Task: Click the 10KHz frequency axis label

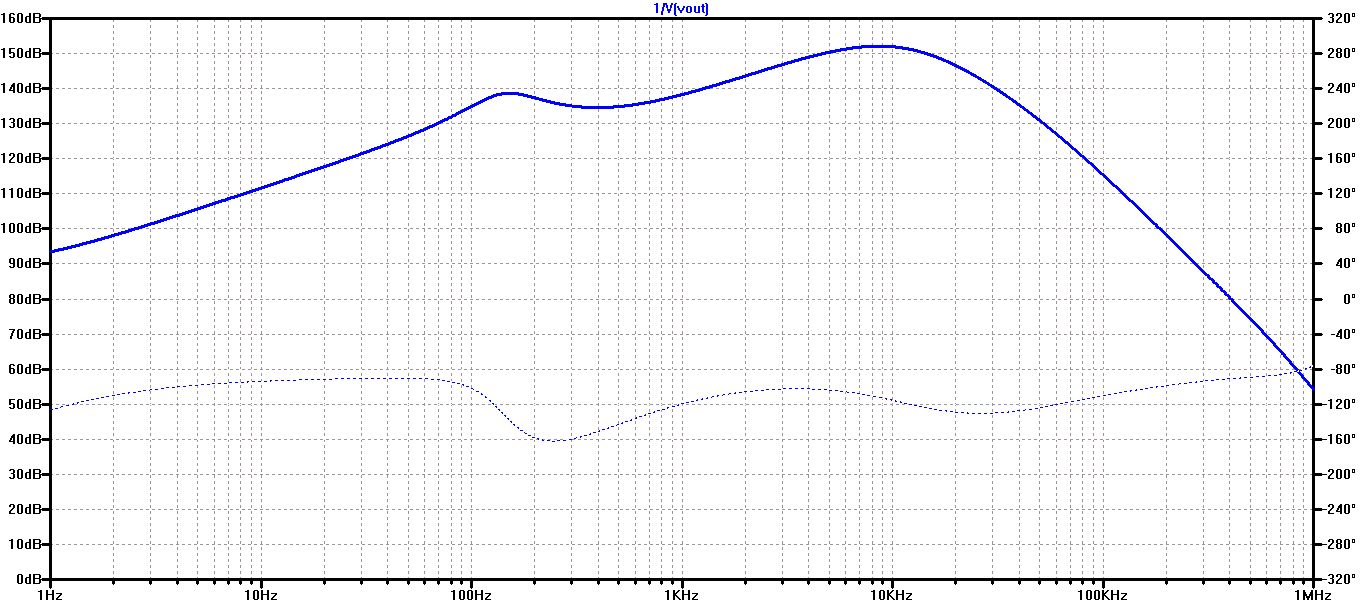Action: point(891,595)
